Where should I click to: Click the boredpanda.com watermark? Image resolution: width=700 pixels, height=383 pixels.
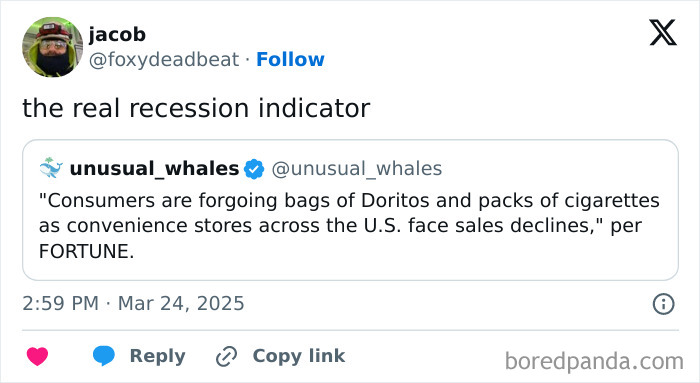[x=594, y=361]
